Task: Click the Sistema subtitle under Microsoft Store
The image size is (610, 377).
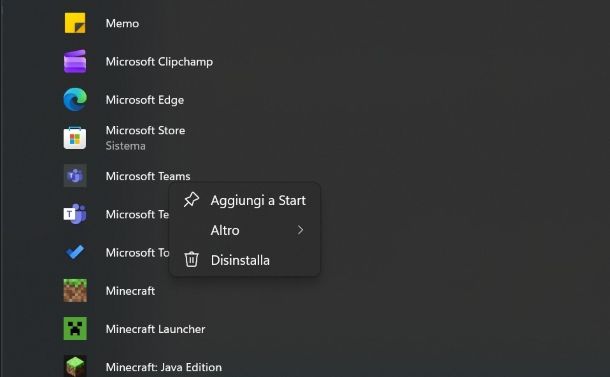Action: [x=126, y=146]
